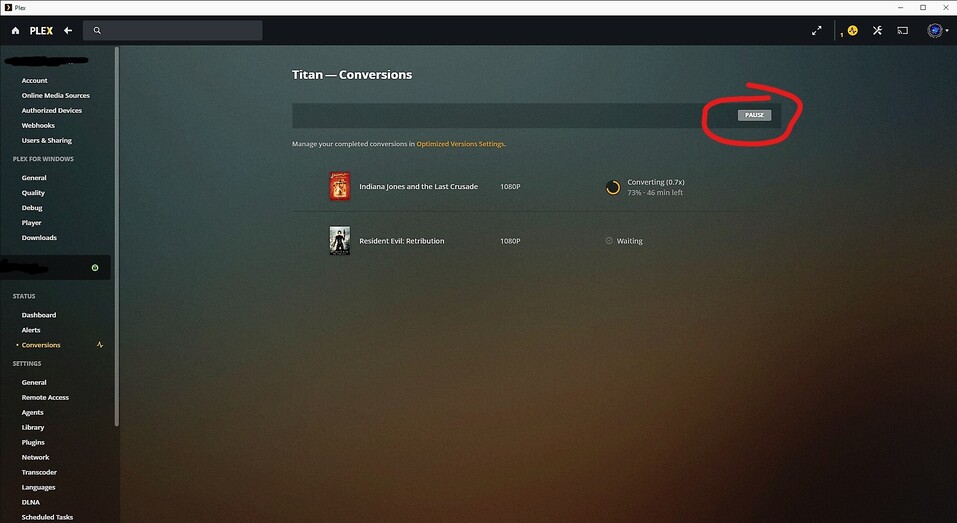Open Webhooks settings
This screenshot has height=523, width=957.
38,126
